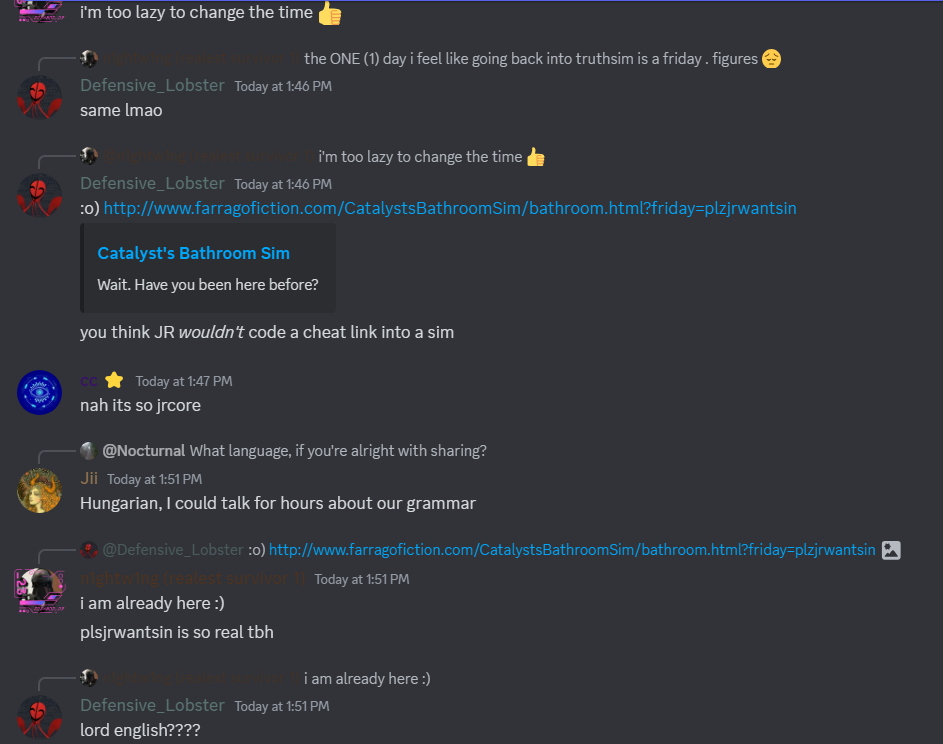Click Jii's golden portrait avatar

(x=39, y=491)
